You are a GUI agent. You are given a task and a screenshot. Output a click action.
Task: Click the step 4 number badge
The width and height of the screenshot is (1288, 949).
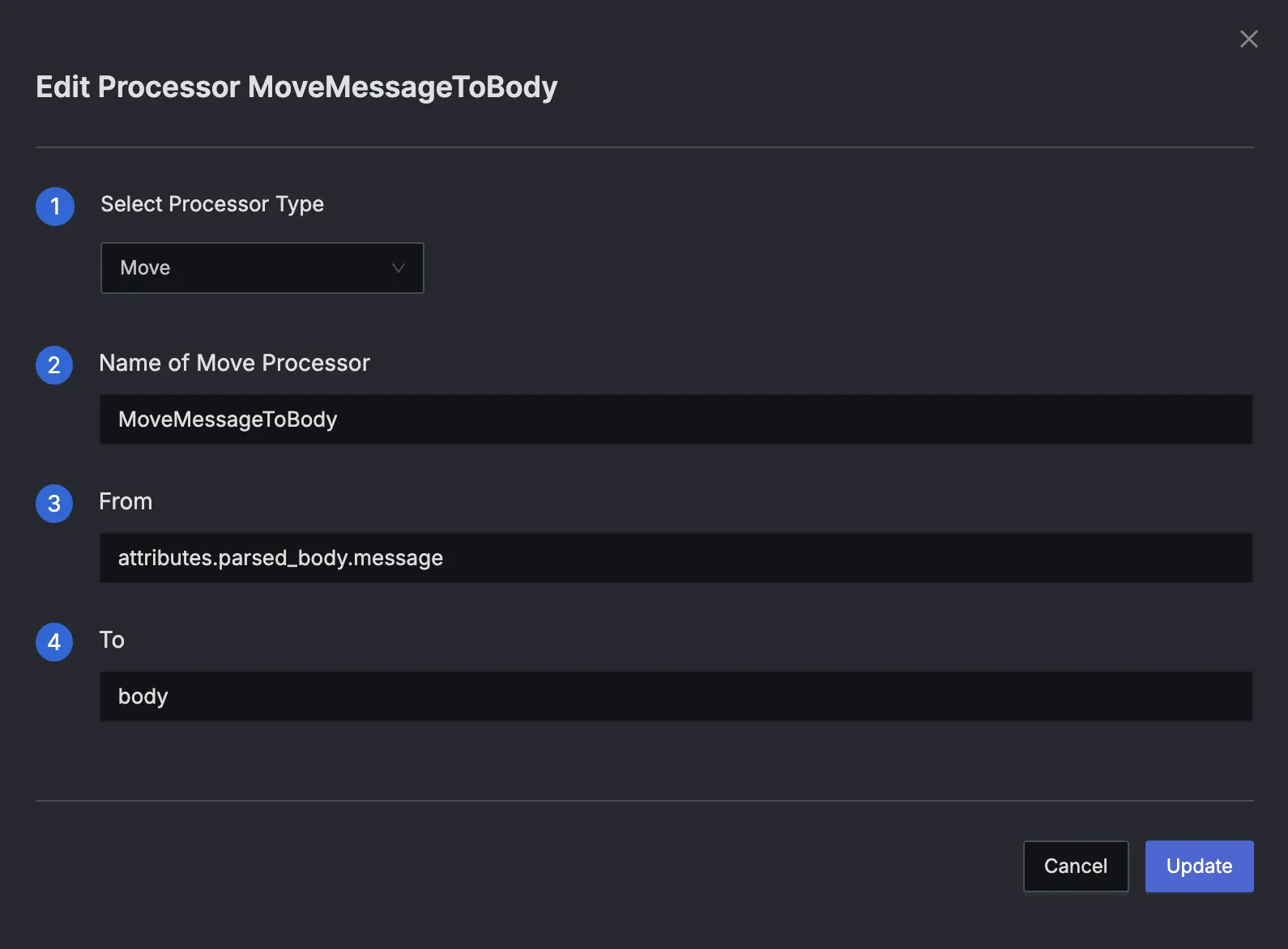54,642
